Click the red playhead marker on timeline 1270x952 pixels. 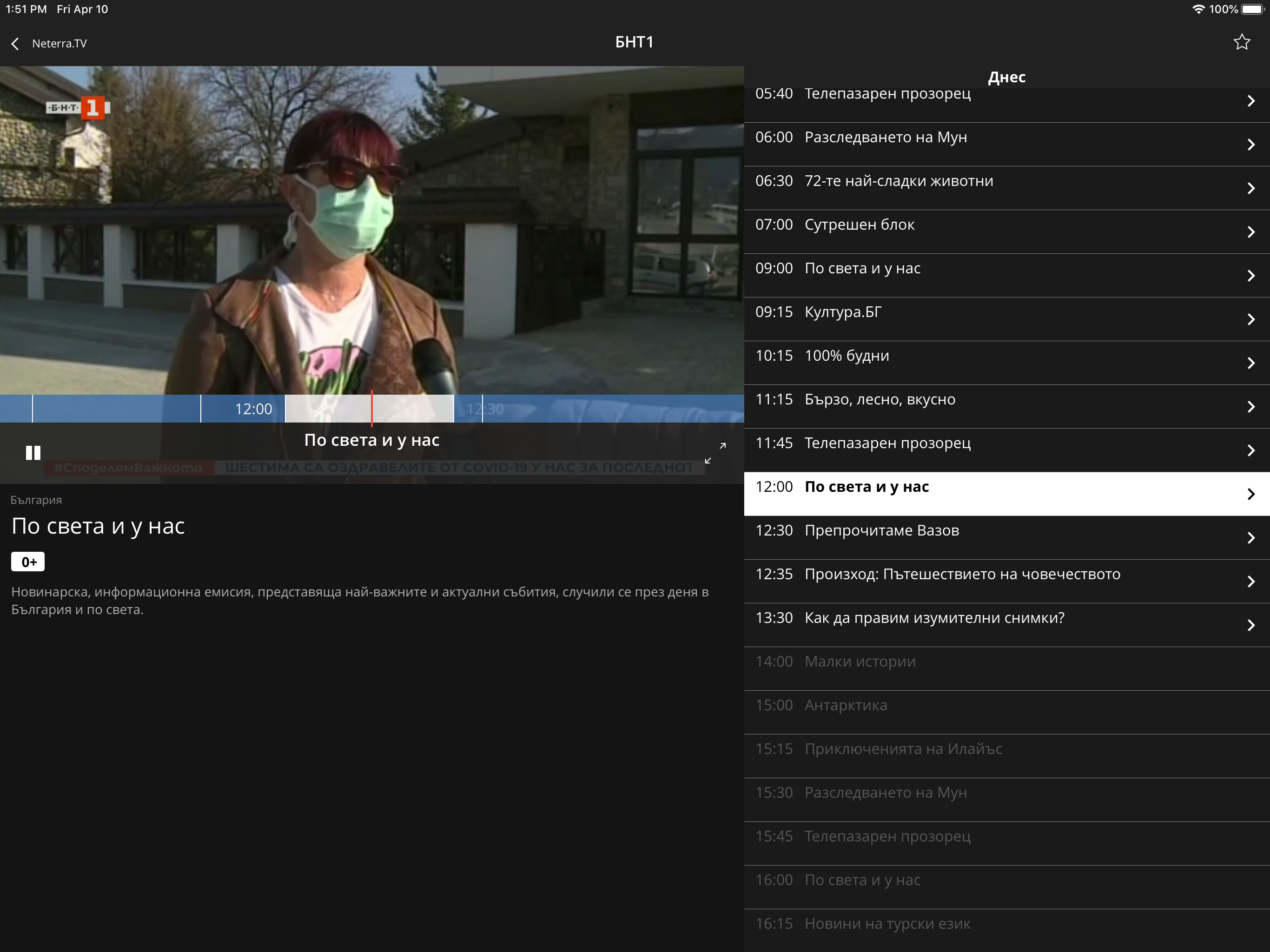[x=372, y=408]
